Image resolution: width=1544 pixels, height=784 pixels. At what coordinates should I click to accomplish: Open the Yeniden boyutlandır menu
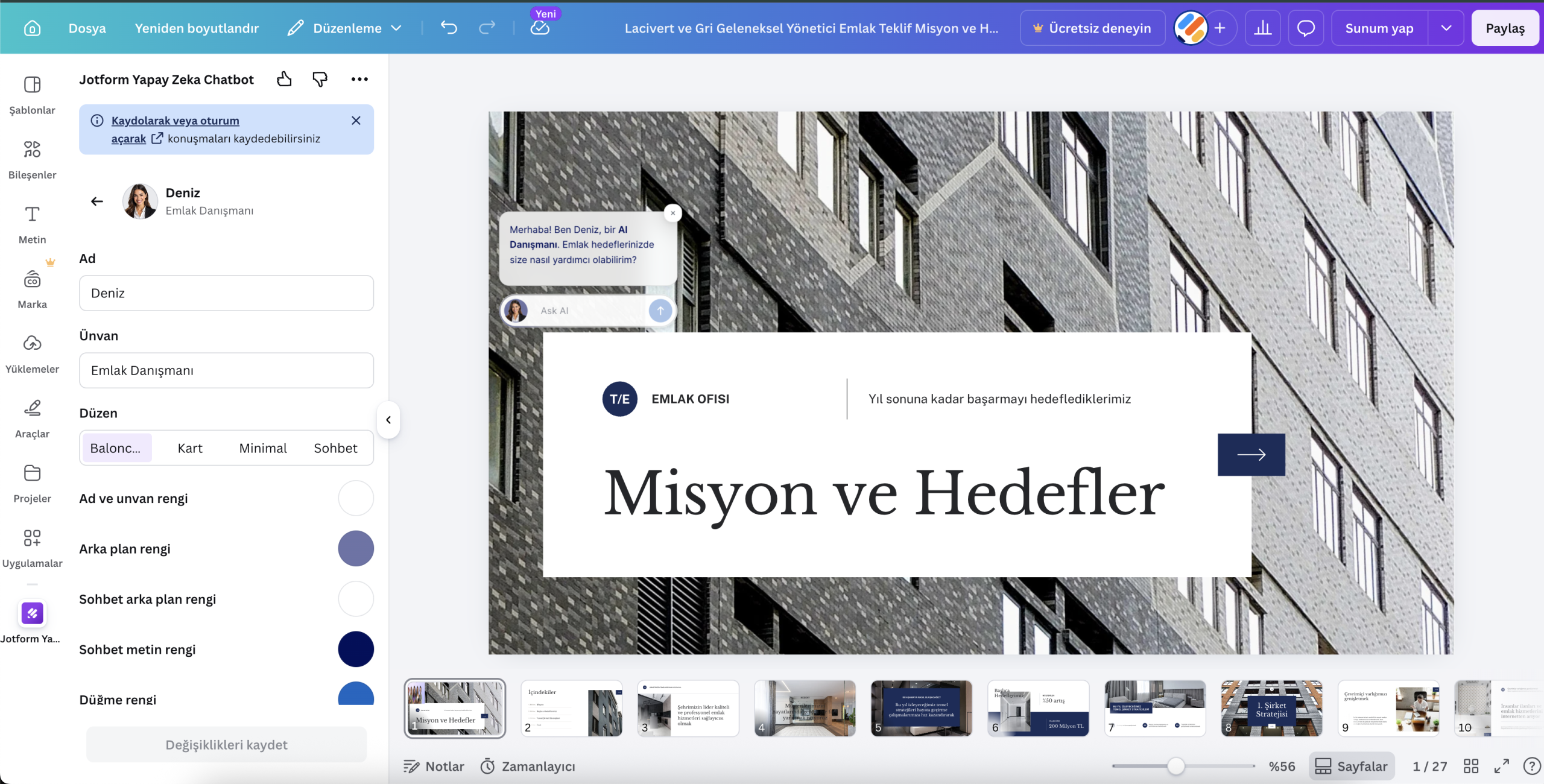[x=197, y=28]
